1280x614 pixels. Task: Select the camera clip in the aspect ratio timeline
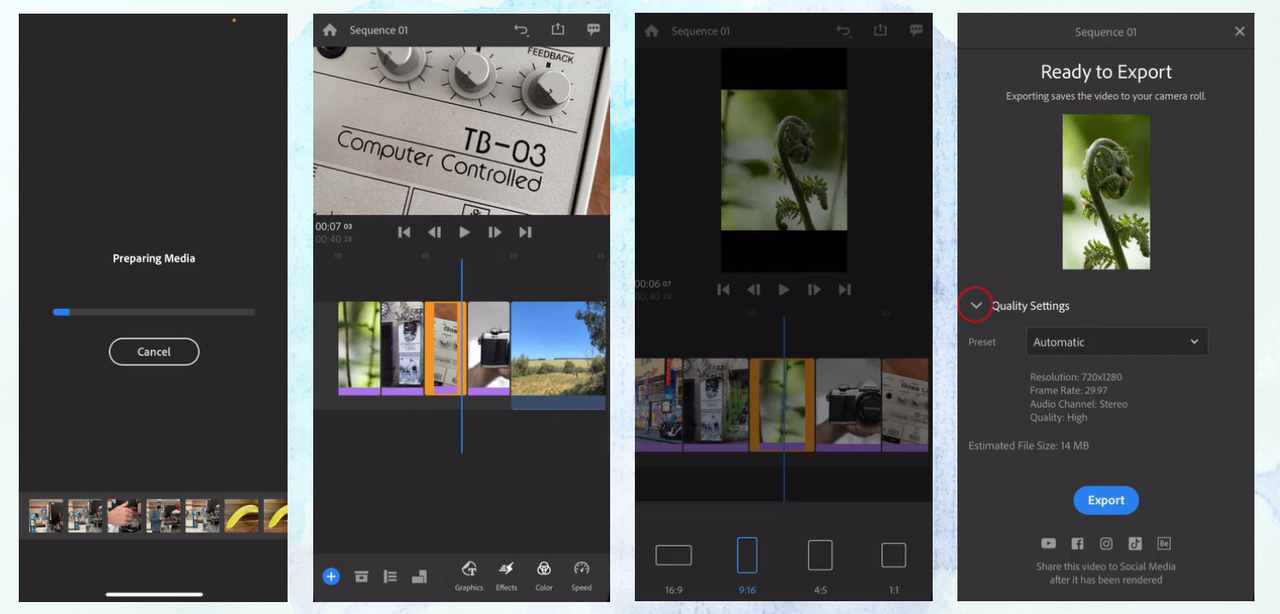tap(848, 405)
